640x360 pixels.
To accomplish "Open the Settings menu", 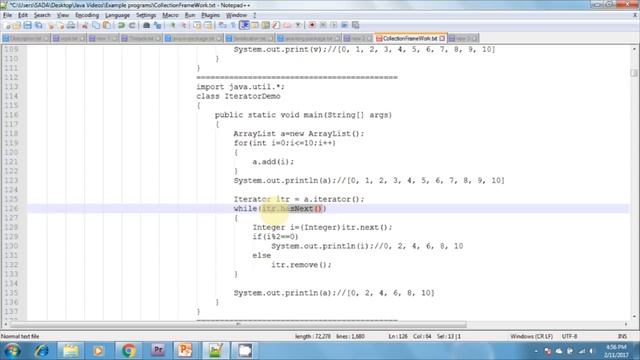I will 146,15.
